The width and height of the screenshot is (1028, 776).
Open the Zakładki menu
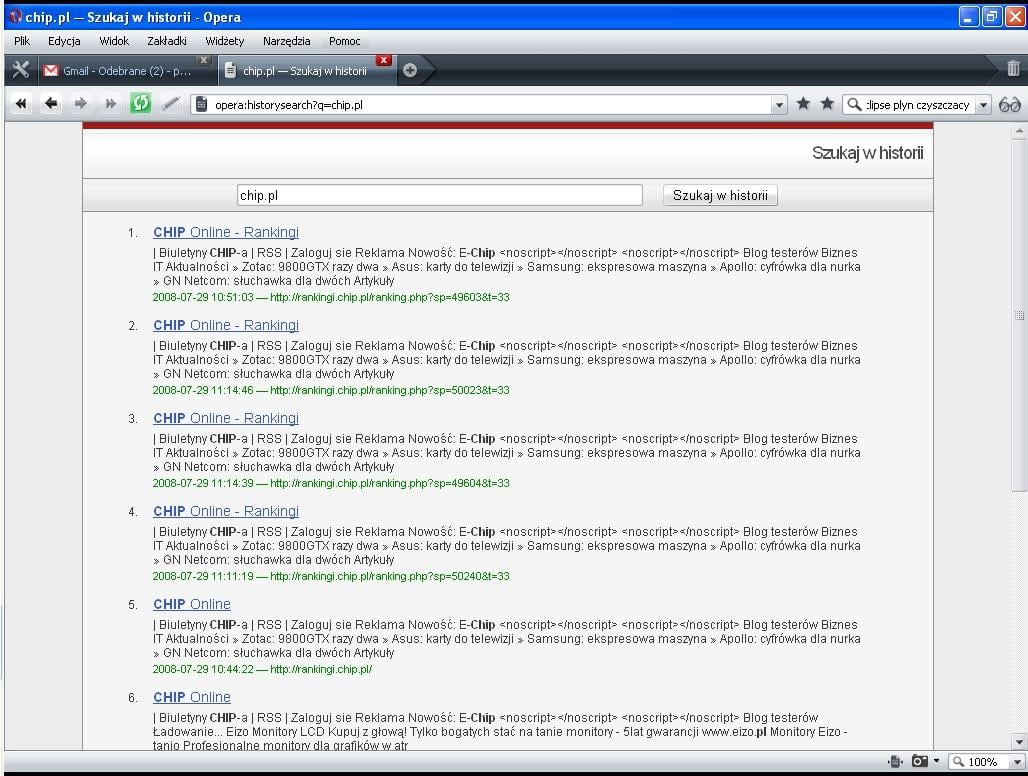coord(167,41)
